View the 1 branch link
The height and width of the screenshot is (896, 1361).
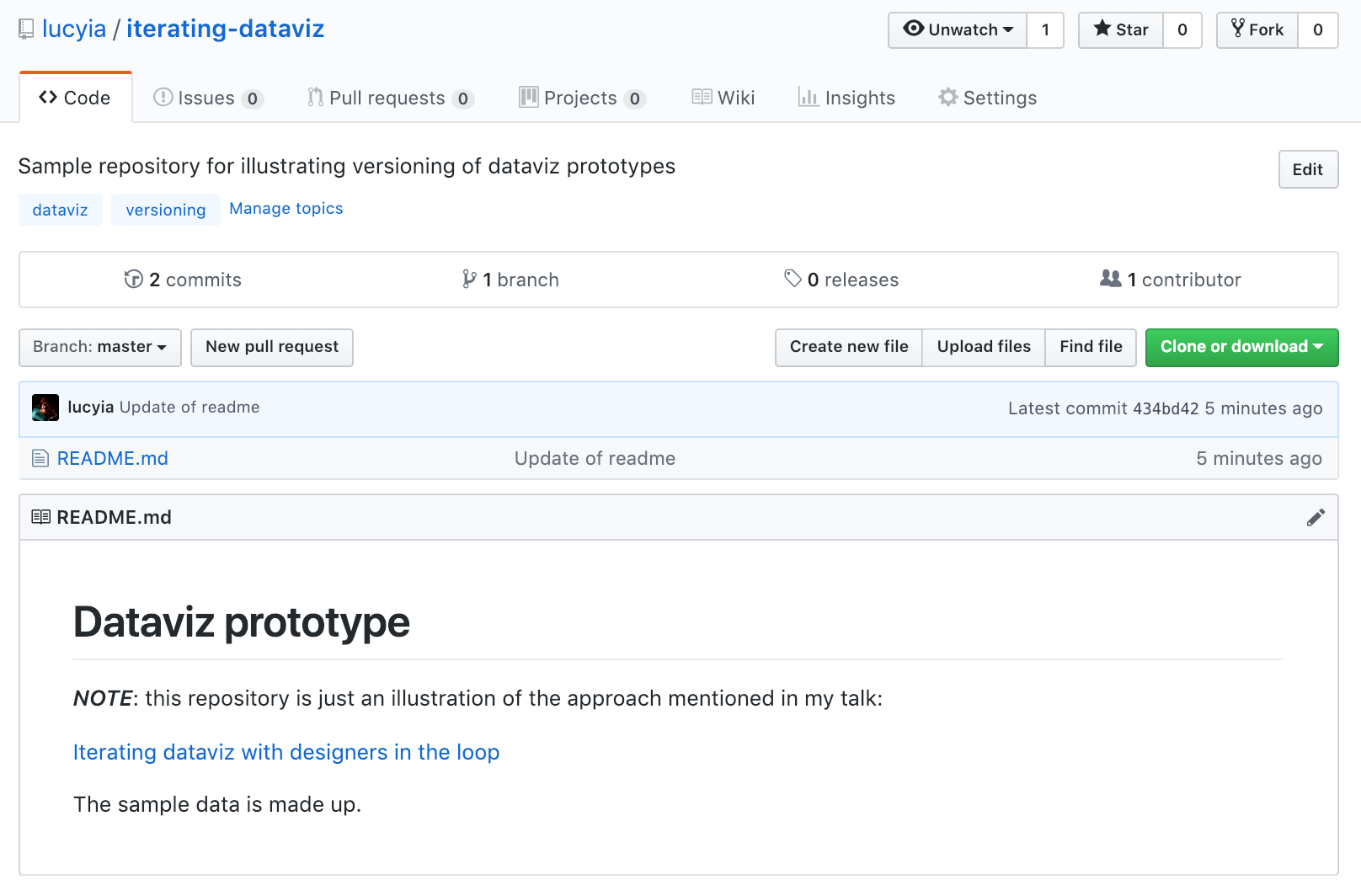(x=510, y=280)
